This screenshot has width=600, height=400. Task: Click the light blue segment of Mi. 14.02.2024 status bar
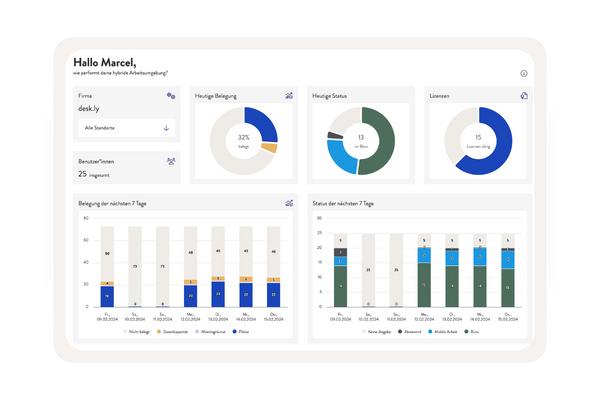tap(480, 256)
